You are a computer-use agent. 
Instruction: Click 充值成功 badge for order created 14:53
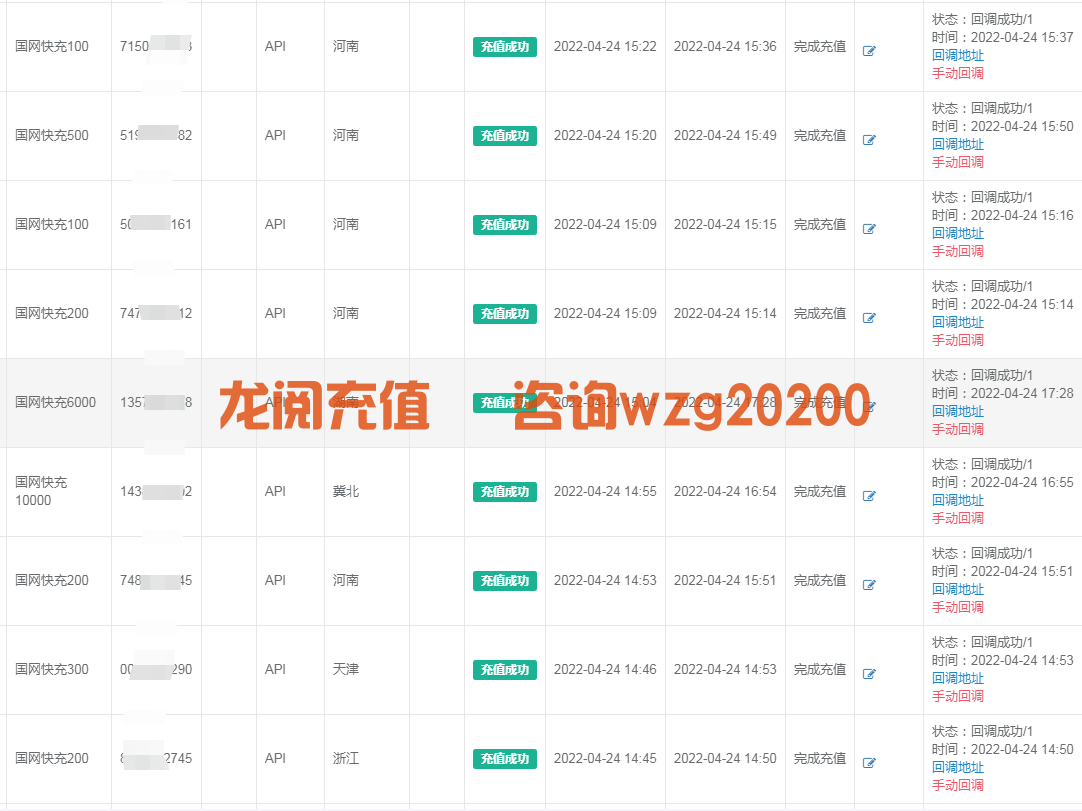click(x=504, y=581)
